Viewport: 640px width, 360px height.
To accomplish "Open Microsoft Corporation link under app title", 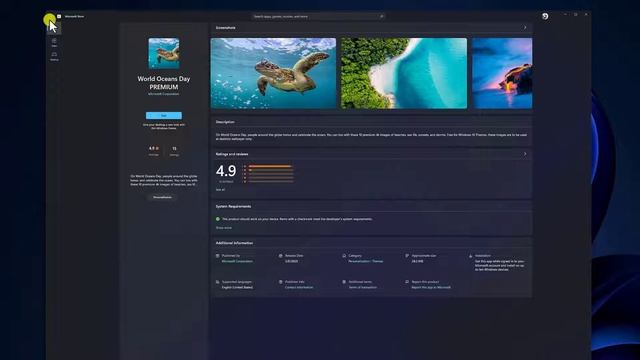I will [x=163, y=94].
